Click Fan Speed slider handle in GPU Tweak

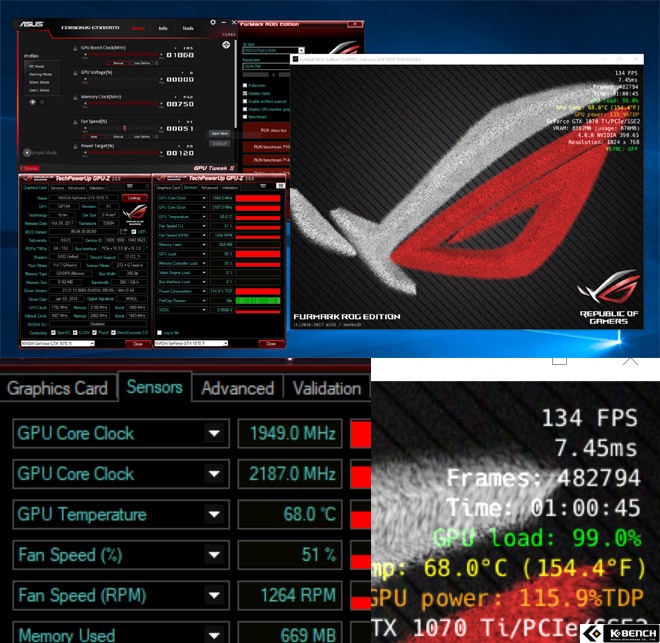125,128
